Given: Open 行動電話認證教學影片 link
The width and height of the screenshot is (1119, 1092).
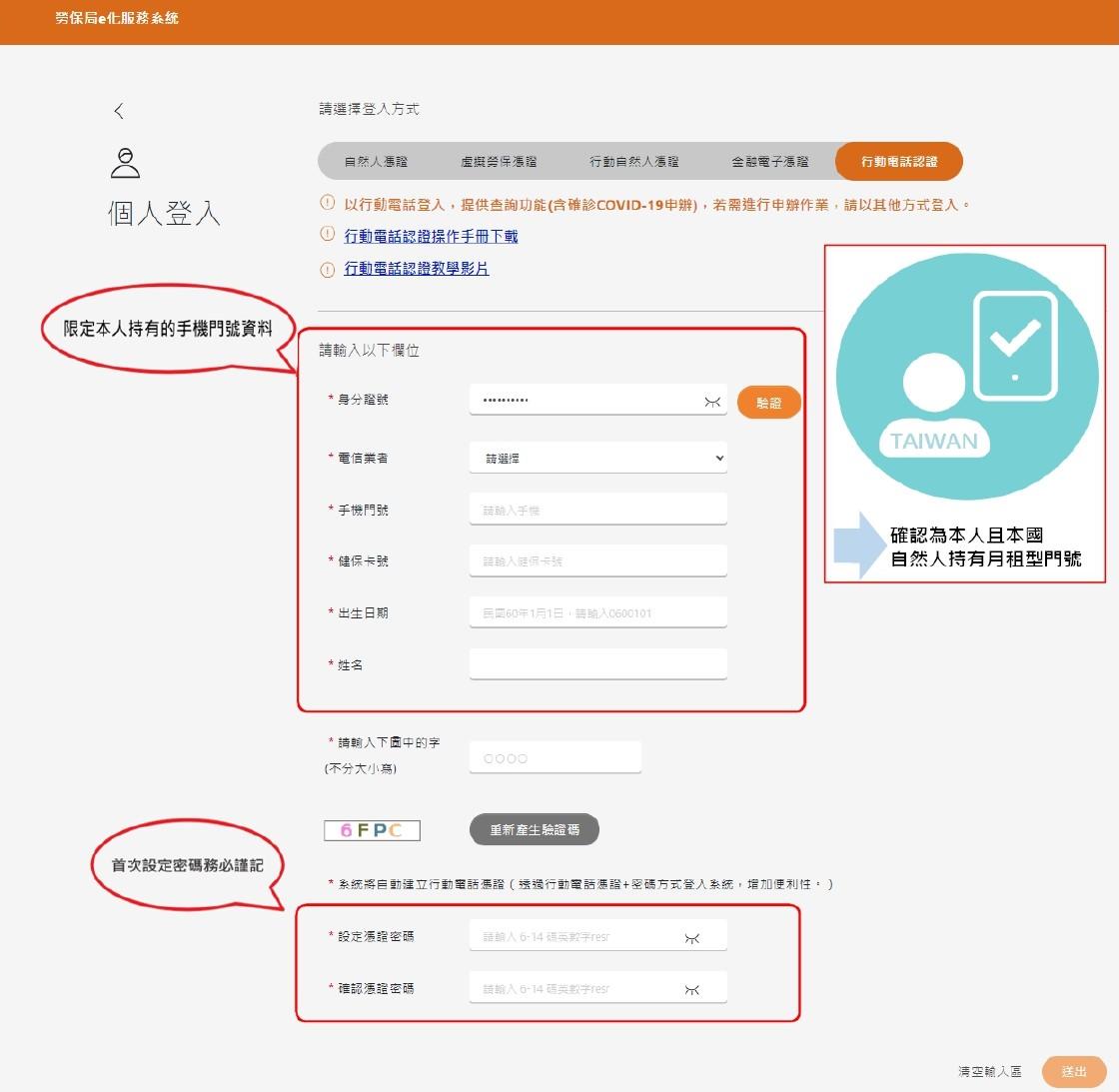Looking at the screenshot, I should tap(417, 269).
